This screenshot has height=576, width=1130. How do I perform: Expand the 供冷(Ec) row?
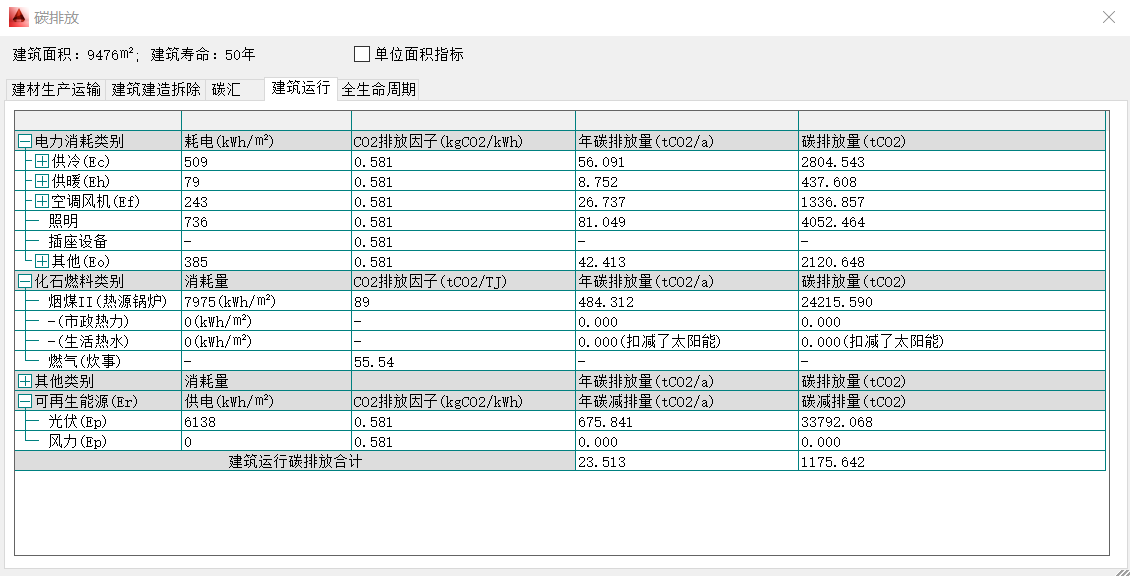coord(42,162)
